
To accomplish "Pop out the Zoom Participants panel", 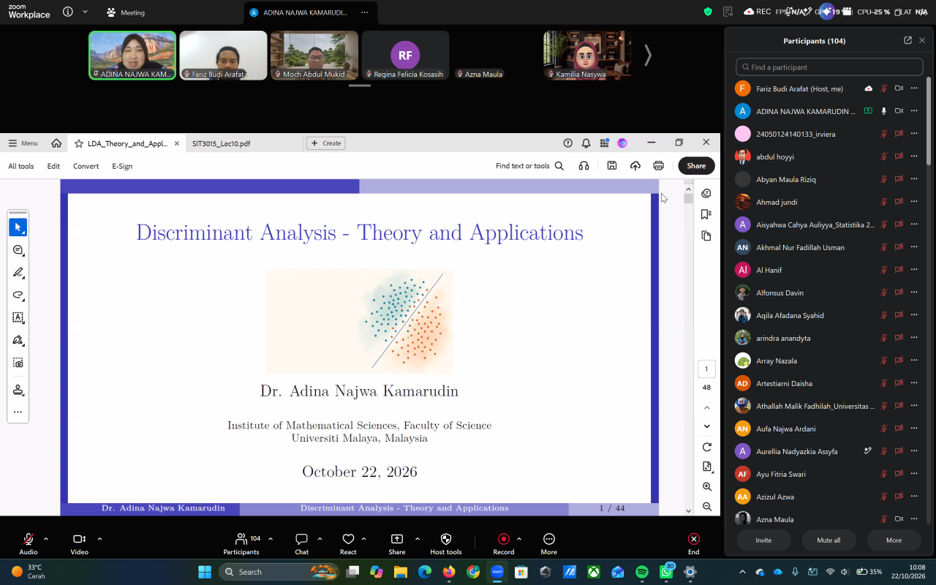I will pos(907,41).
